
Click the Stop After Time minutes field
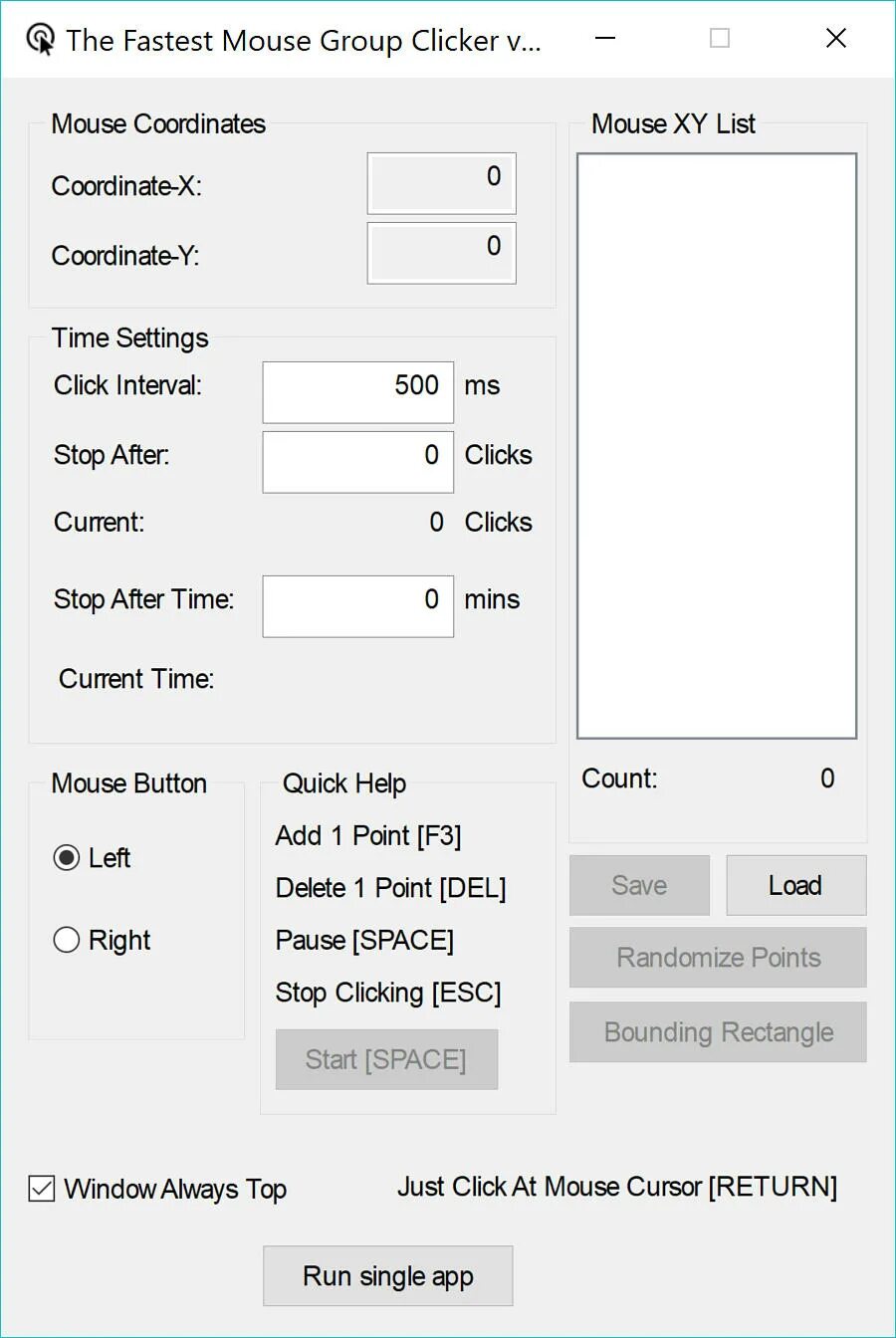tap(358, 606)
